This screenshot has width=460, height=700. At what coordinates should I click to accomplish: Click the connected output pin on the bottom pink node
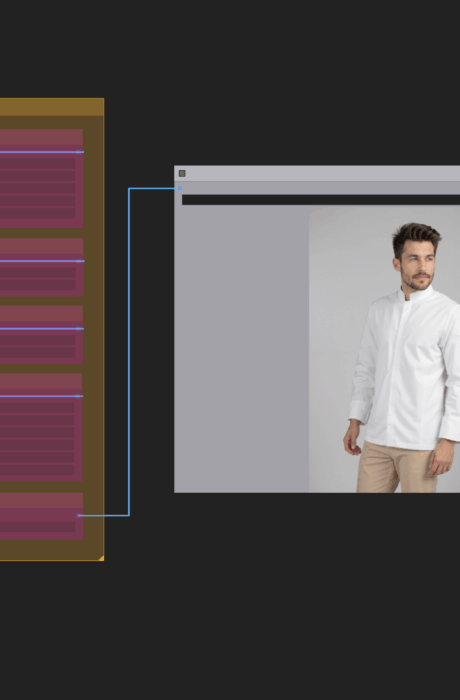pos(79,516)
